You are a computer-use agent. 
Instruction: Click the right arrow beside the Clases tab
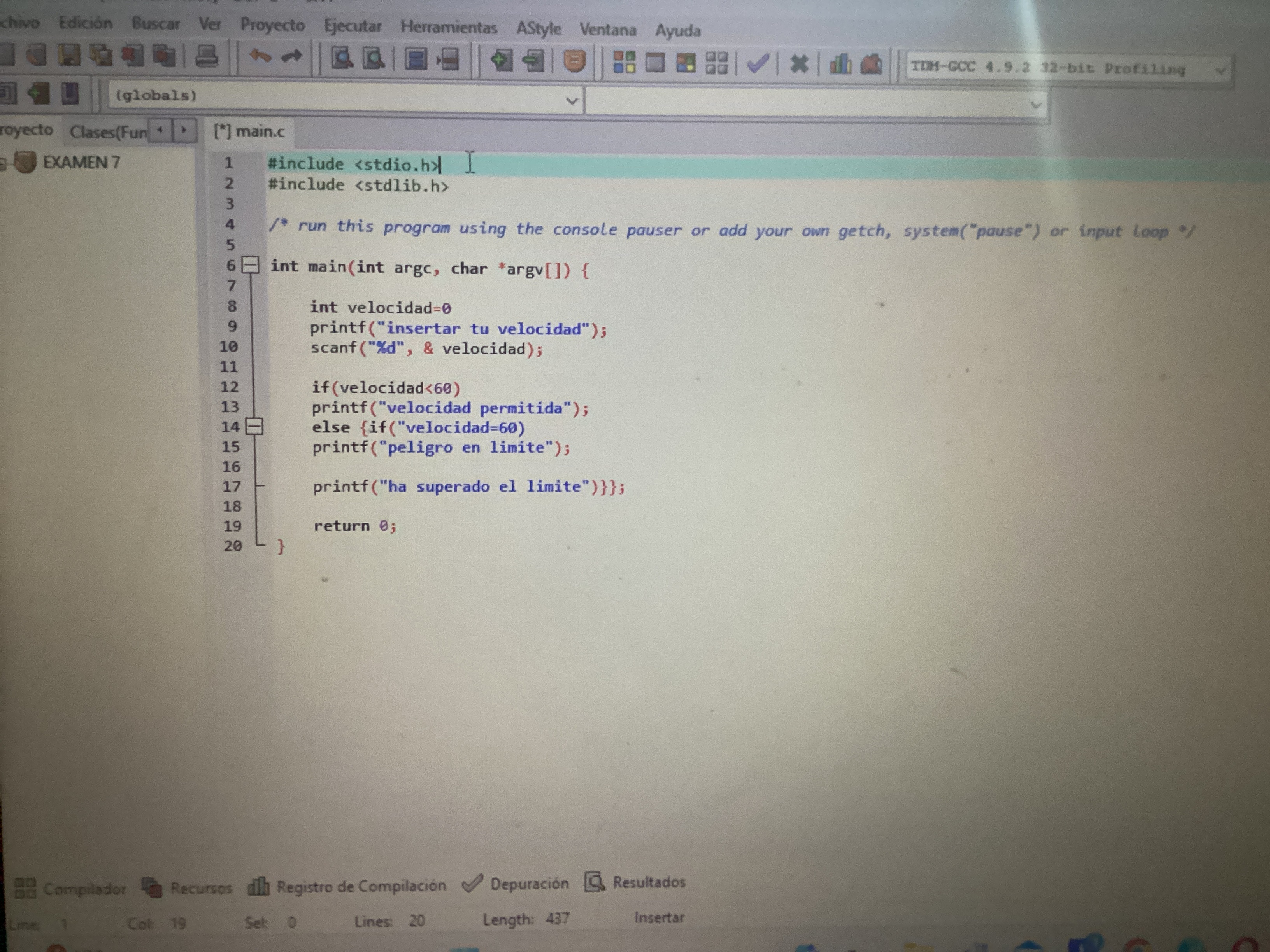point(184,130)
